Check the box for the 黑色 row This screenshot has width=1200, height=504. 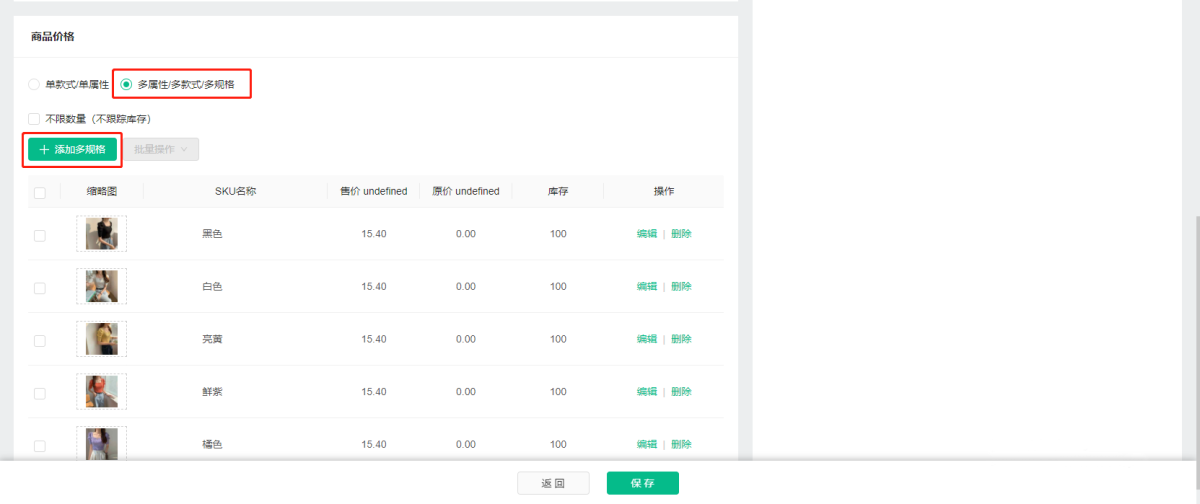coord(40,235)
